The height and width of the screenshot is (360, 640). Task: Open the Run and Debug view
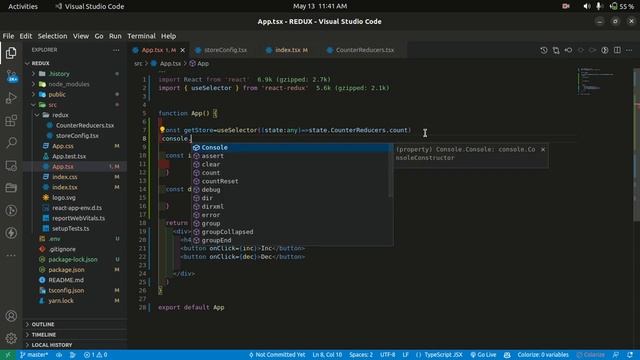11,98
